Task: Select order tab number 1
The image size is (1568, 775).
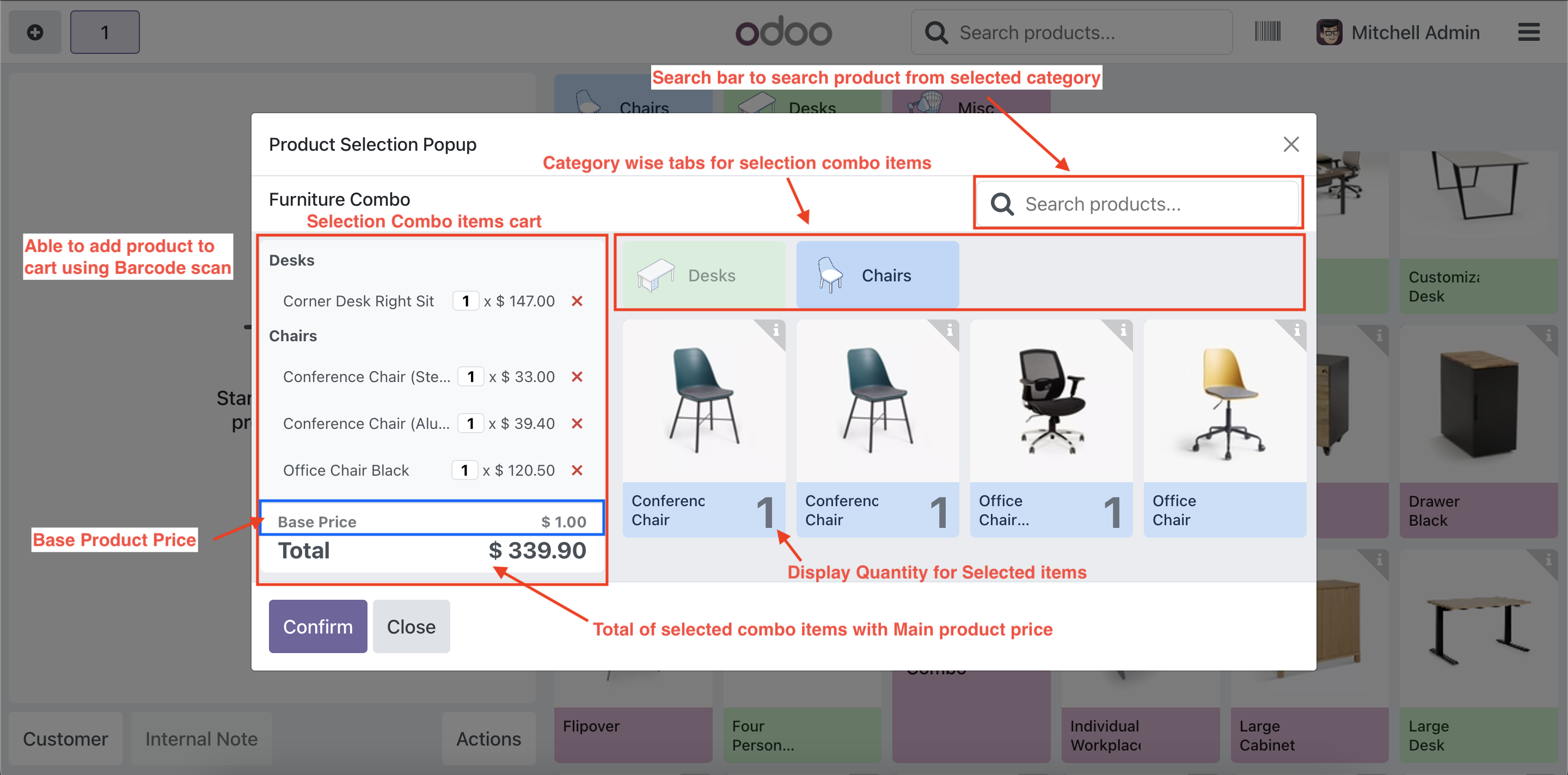Action: click(105, 32)
